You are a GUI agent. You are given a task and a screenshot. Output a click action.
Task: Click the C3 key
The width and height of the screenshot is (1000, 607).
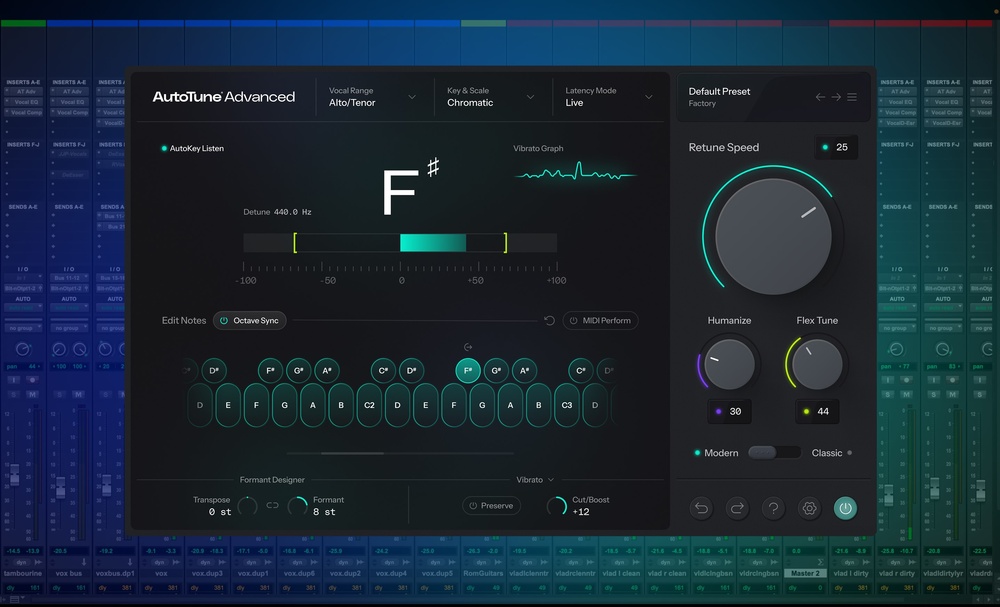point(567,405)
